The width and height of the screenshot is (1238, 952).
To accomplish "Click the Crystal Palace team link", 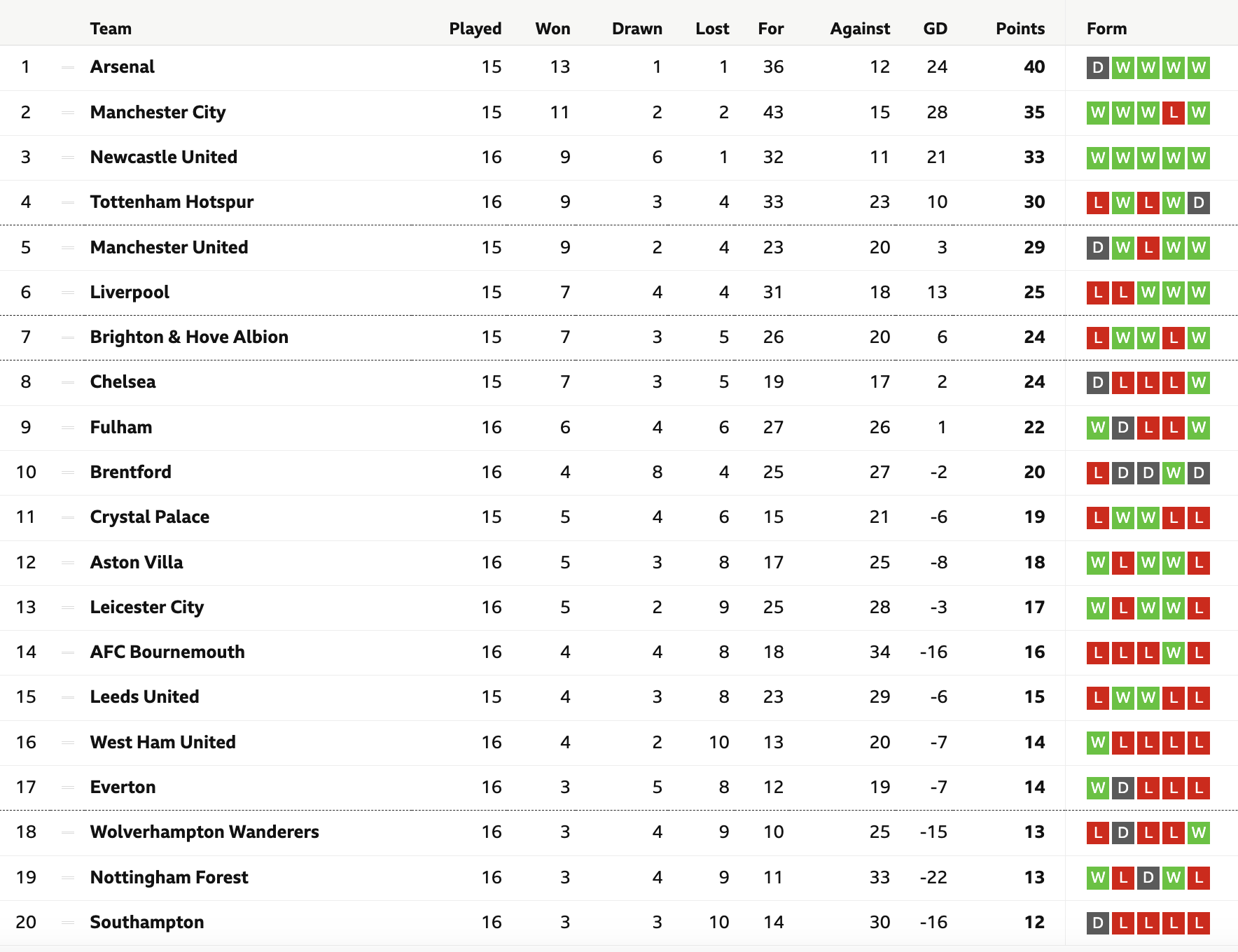I will coord(150,517).
